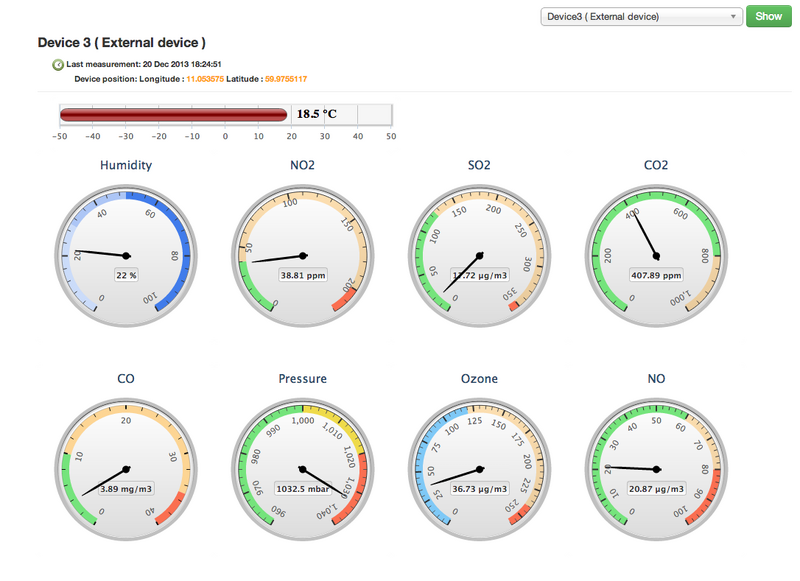
Task: Click the 18.5 °C temperature reading
Action: [x=317, y=114]
